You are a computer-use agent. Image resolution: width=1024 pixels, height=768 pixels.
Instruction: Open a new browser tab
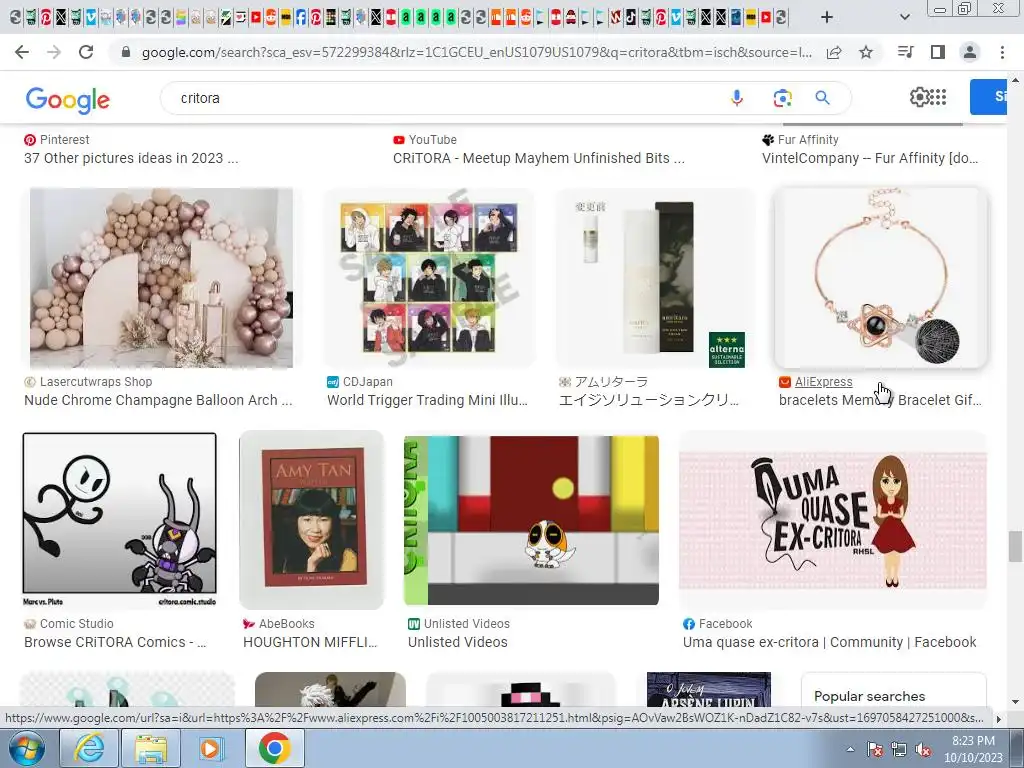pyautogui.click(x=827, y=17)
